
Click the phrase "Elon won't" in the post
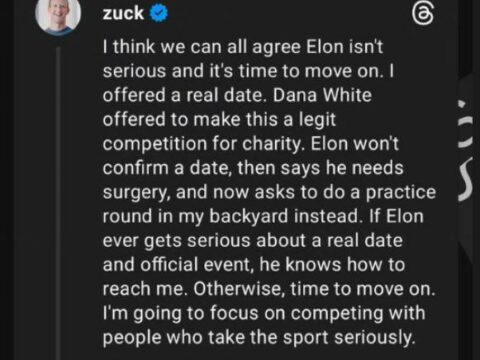[x=355, y=144]
